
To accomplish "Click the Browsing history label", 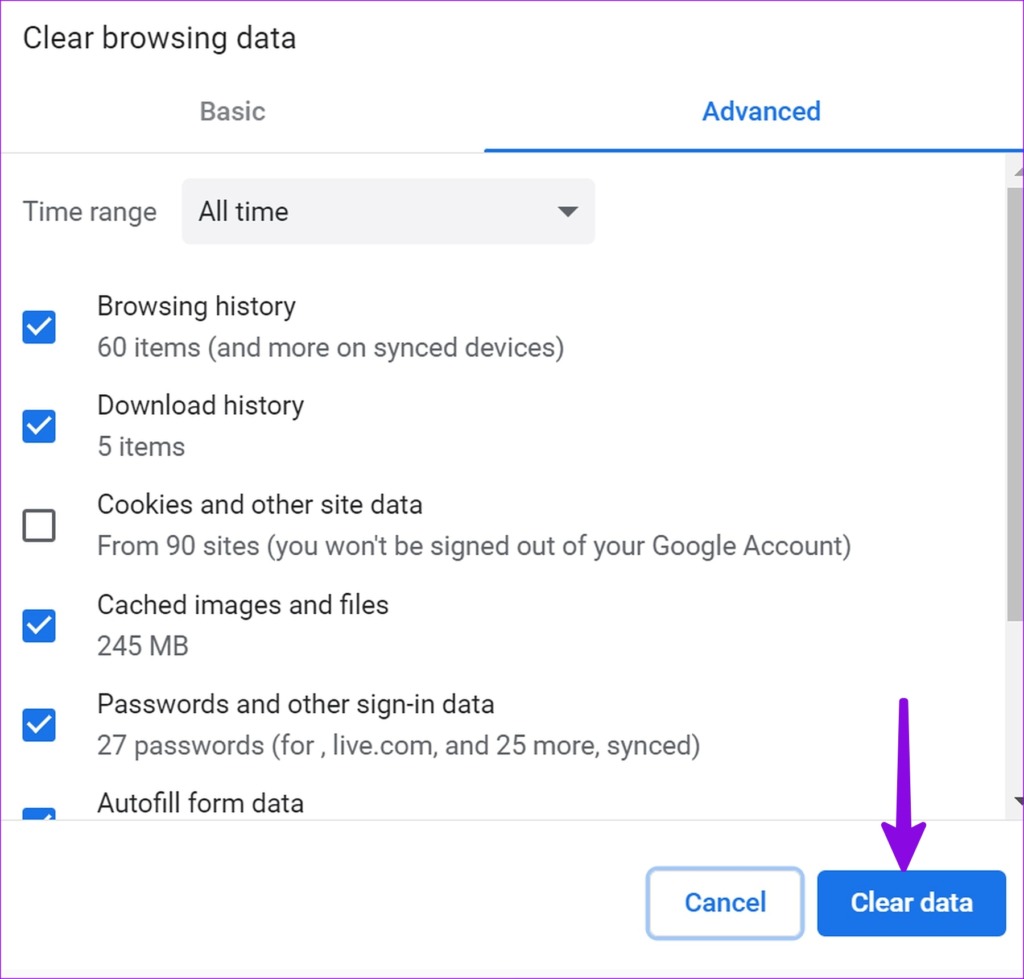I will point(196,306).
